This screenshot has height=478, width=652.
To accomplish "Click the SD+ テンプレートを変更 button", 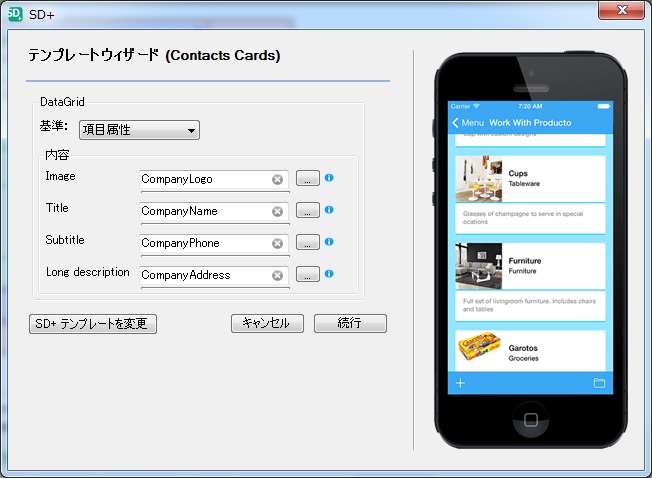I will point(93,324).
